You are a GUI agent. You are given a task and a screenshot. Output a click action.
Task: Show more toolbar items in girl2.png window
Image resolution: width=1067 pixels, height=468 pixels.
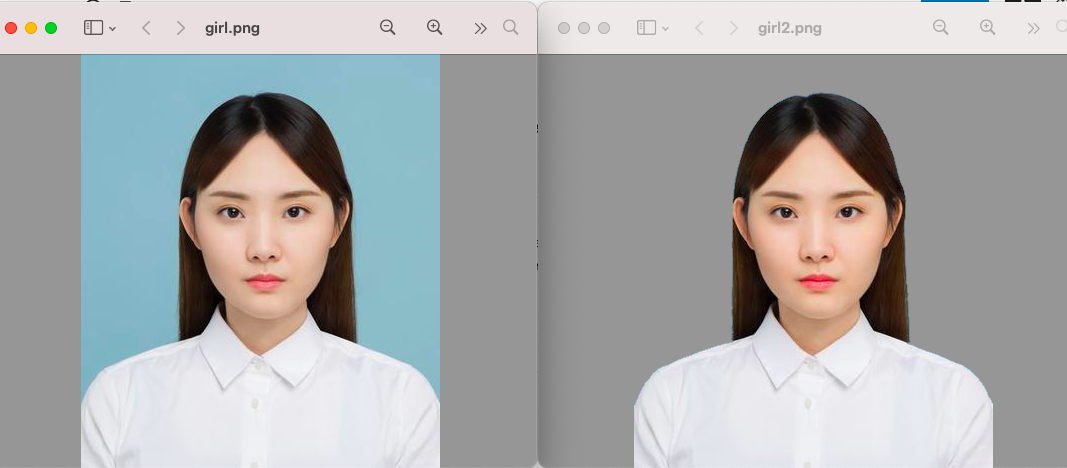[x=1034, y=28]
